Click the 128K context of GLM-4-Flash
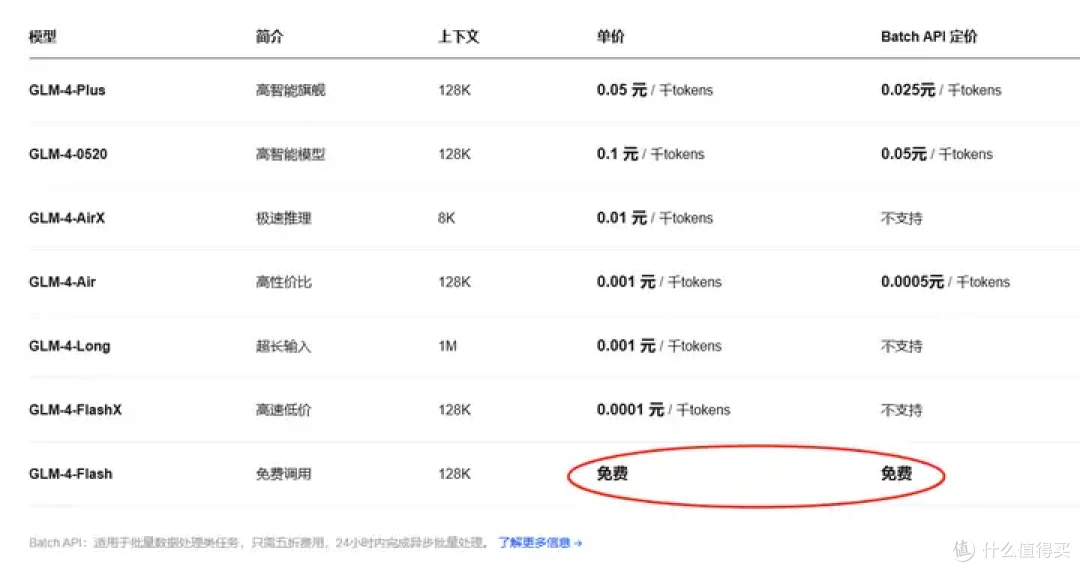This screenshot has width=1080, height=572. coord(455,474)
